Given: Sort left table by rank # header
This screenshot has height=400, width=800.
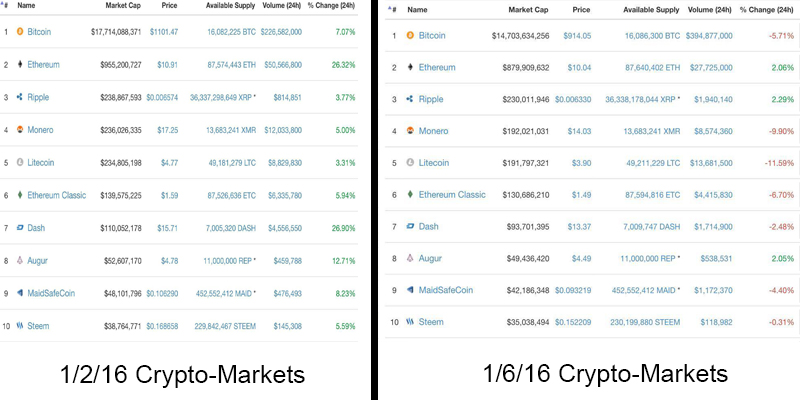Looking at the screenshot, I should click(5, 6).
